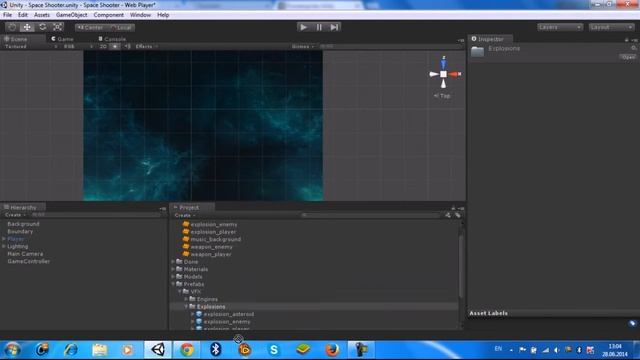Viewport: 640px width, 360px height.
Task: Toggle 2D scene view mode
Action: click(x=103, y=47)
